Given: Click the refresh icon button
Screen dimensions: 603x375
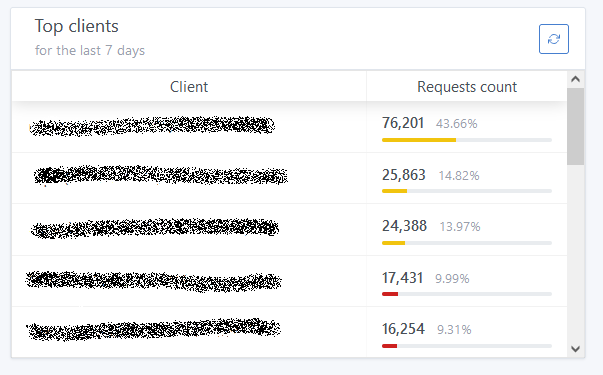Looking at the screenshot, I should tap(554, 39).
